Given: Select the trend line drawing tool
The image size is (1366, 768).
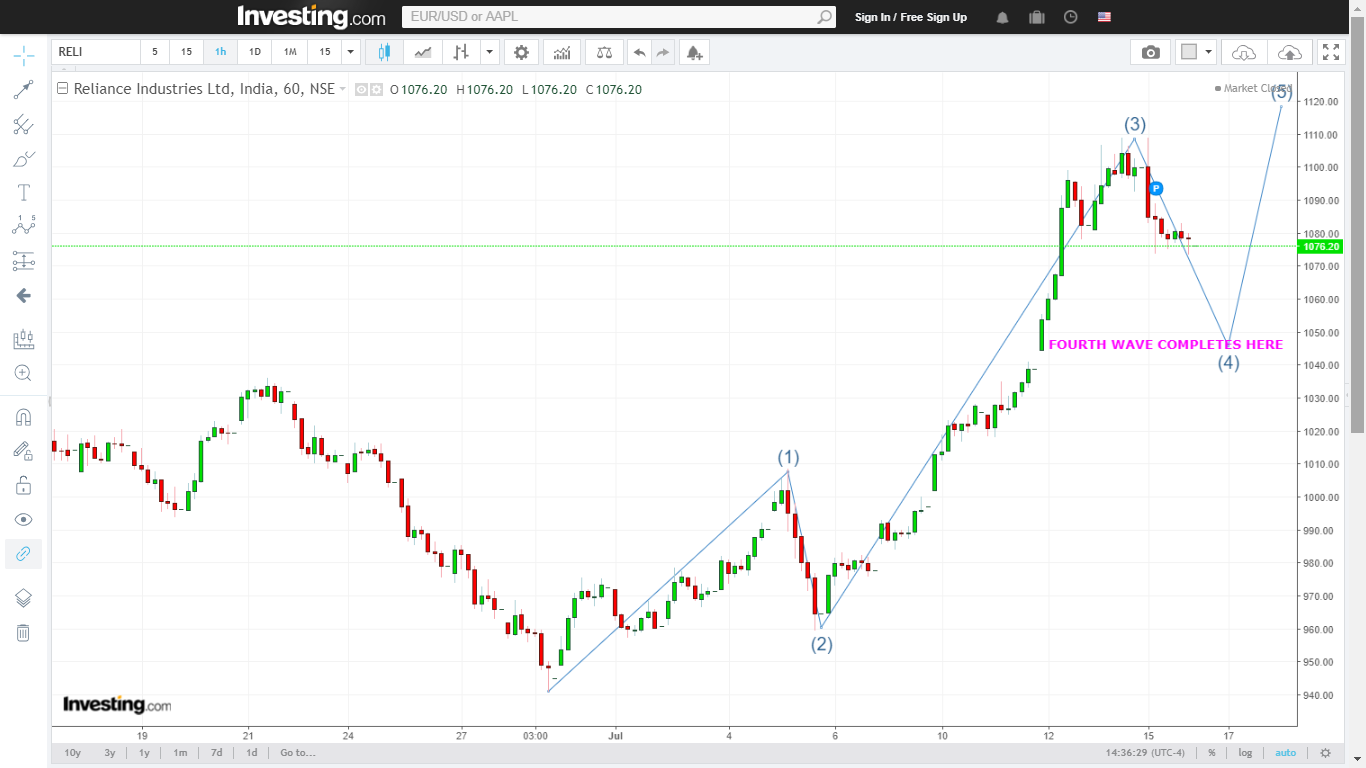Looking at the screenshot, I should [x=23, y=90].
